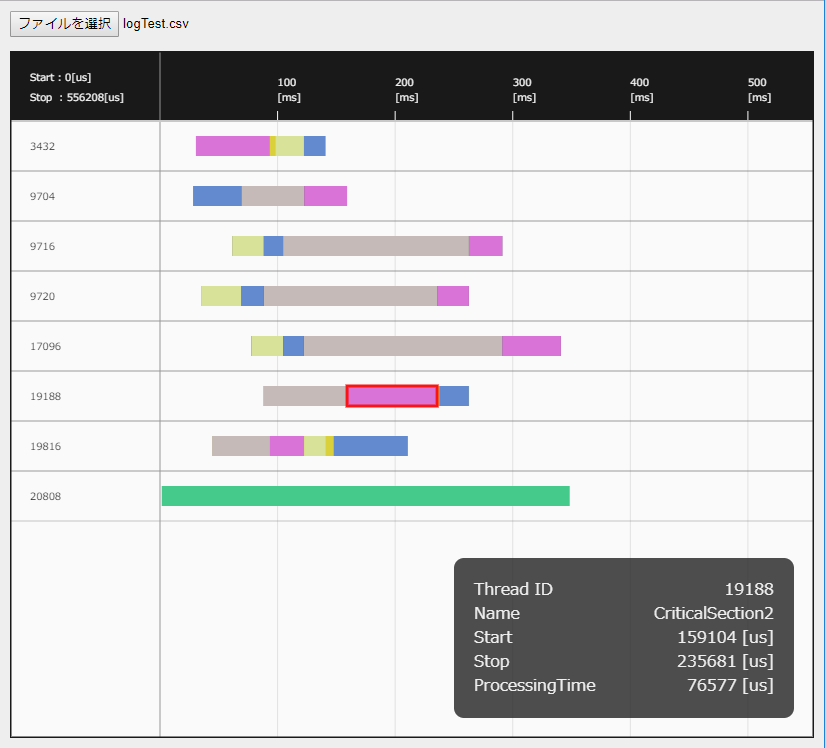Viewport: 825px width, 748px height.
Task: Click the 500 [ms] axis label
Action: pyautogui.click(x=759, y=90)
